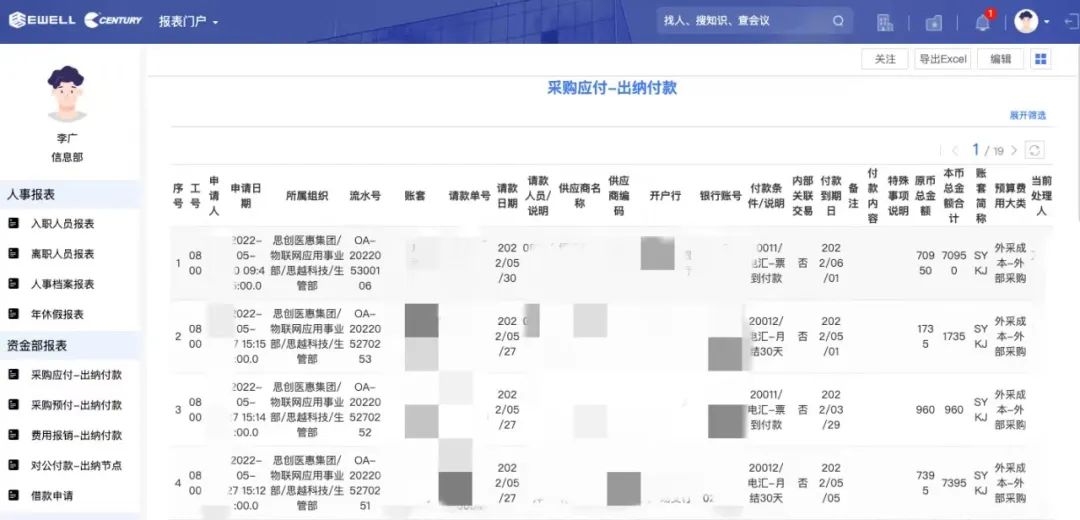Image resolution: width=1080 pixels, height=520 pixels.
Task: Collapse the 人事报表 section
Action: click(70, 195)
